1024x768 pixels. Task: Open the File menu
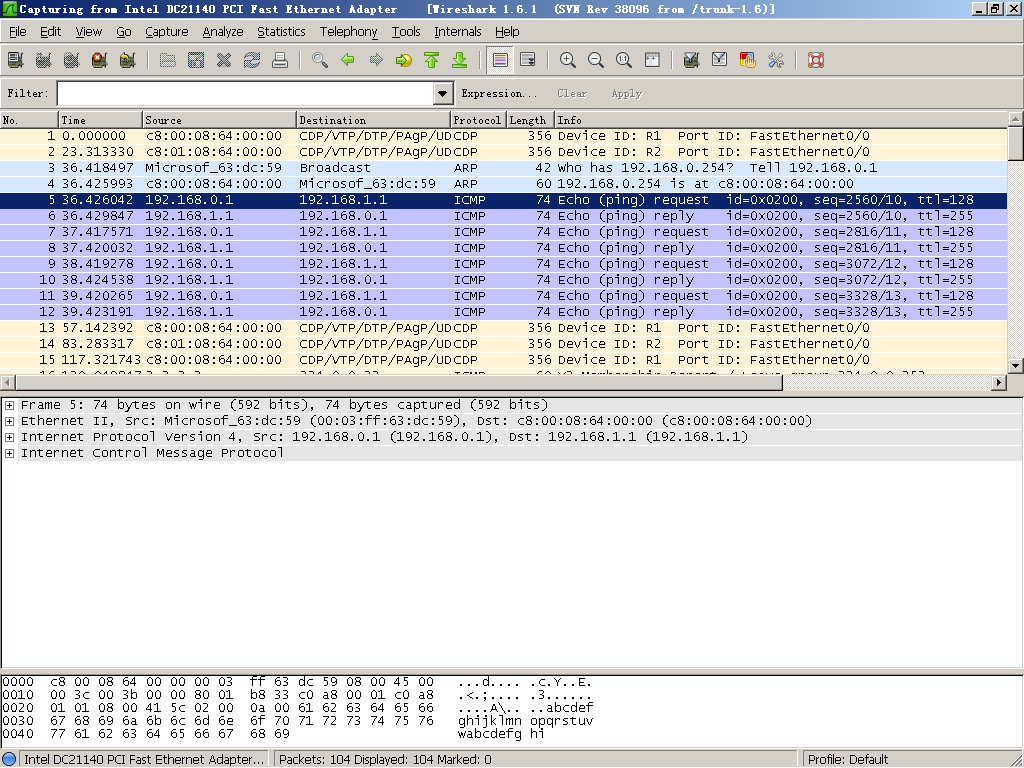point(18,31)
